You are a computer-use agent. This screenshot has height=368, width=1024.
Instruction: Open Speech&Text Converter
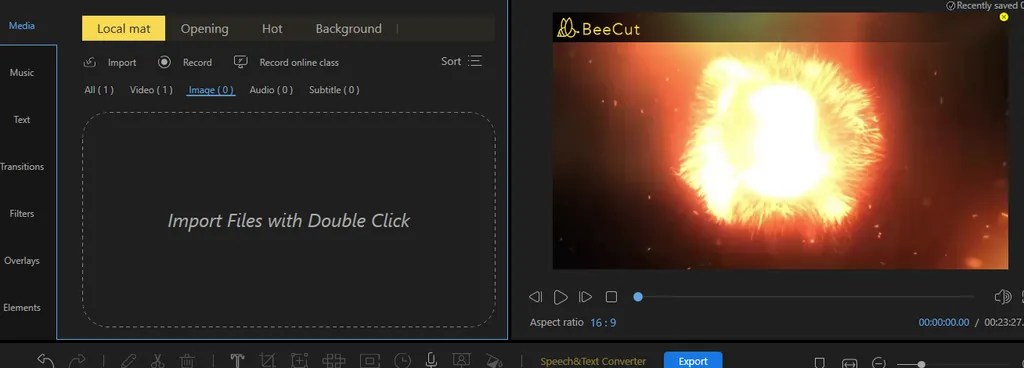tap(593, 361)
